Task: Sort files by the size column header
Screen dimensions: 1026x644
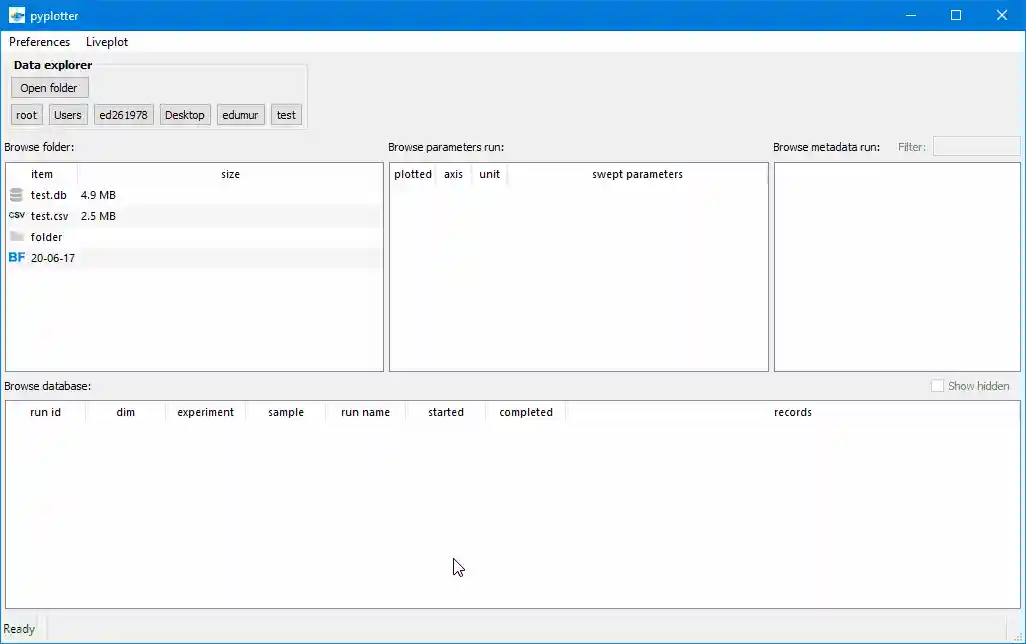Action: [230, 174]
